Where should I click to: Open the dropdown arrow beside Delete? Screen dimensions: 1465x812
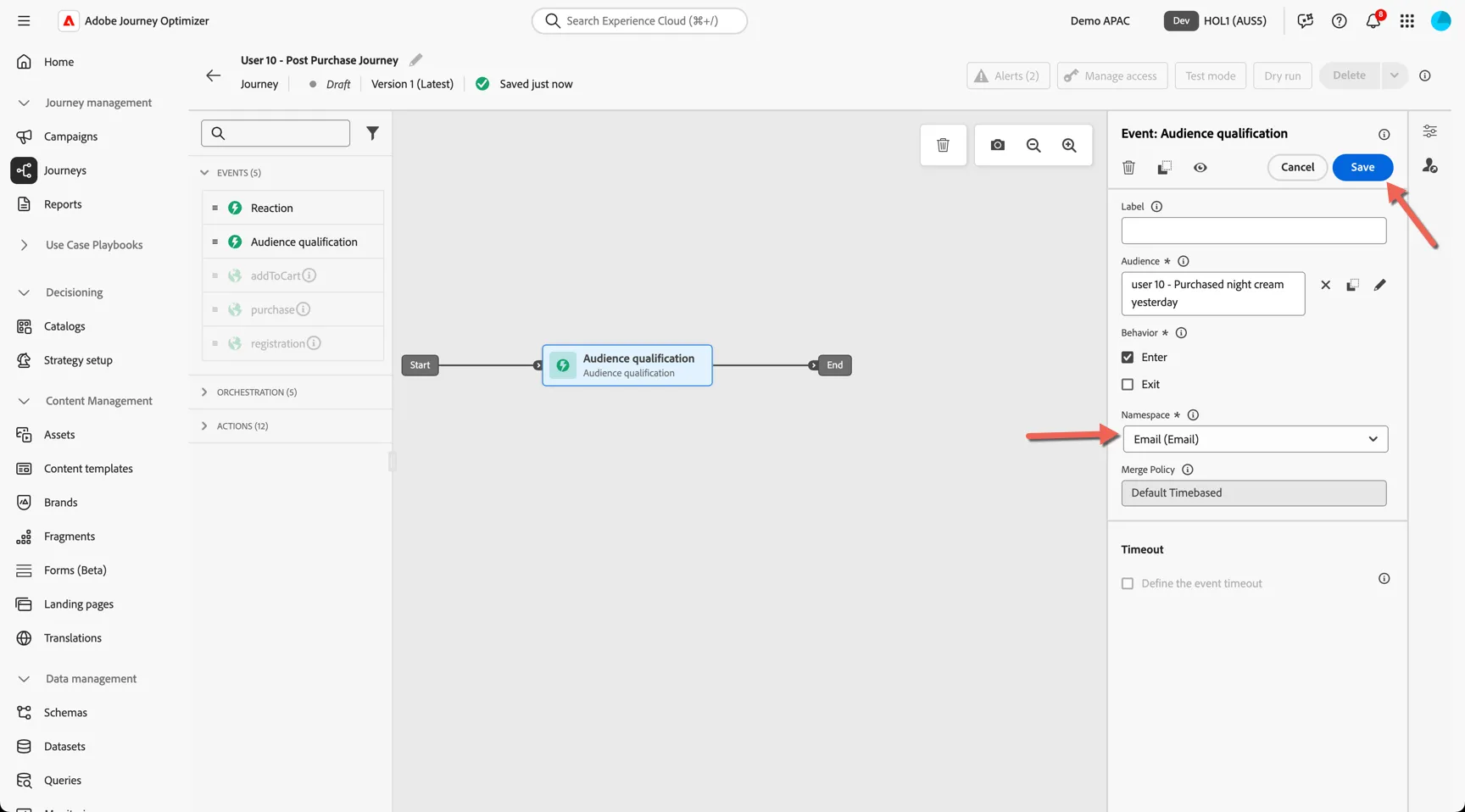[x=1394, y=75]
